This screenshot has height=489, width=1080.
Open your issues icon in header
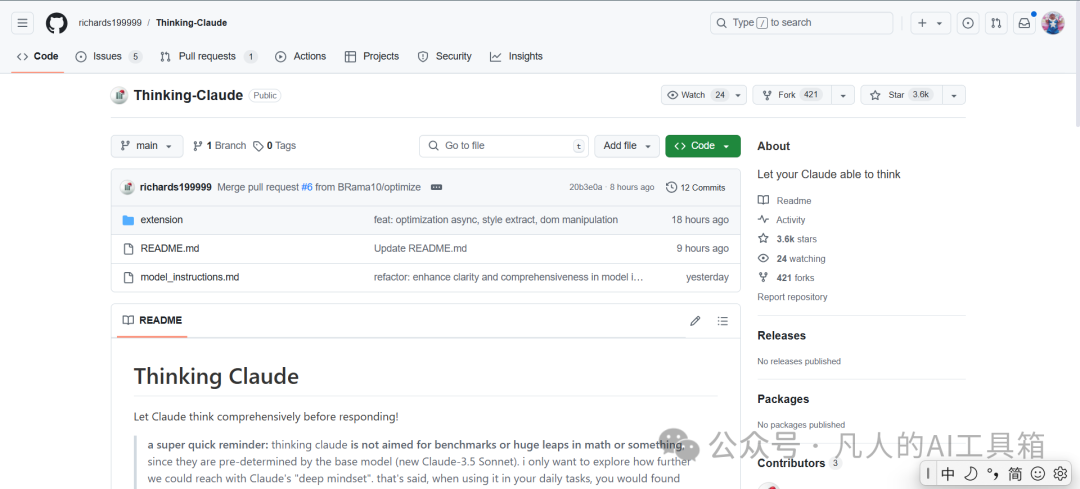(x=968, y=23)
